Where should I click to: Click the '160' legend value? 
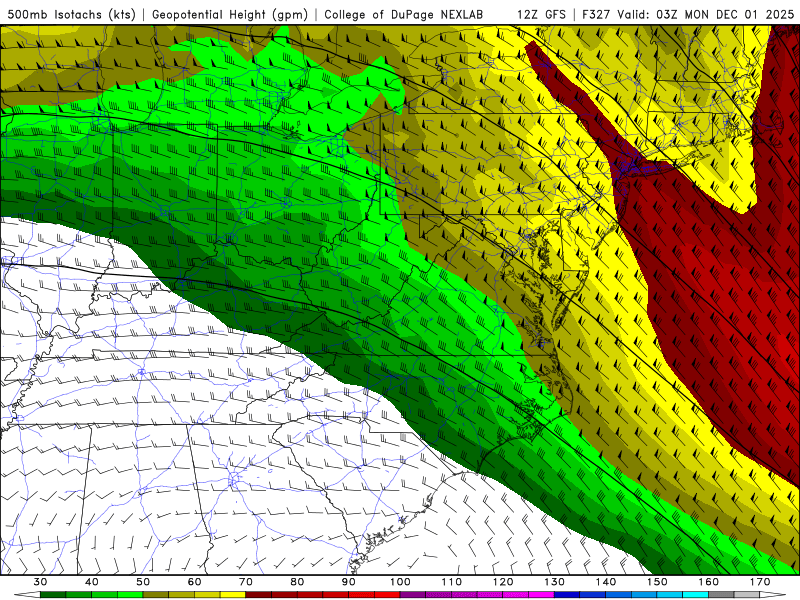709,582
